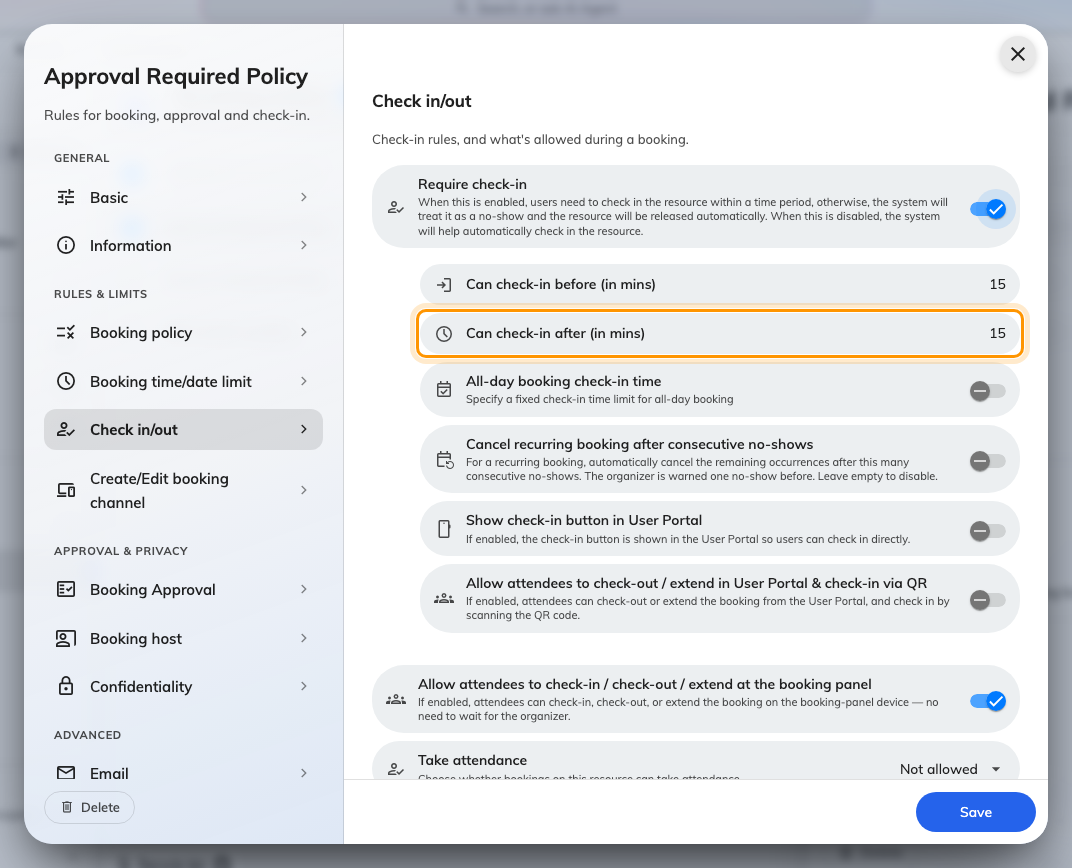Open the Booking Approval section

(x=183, y=589)
